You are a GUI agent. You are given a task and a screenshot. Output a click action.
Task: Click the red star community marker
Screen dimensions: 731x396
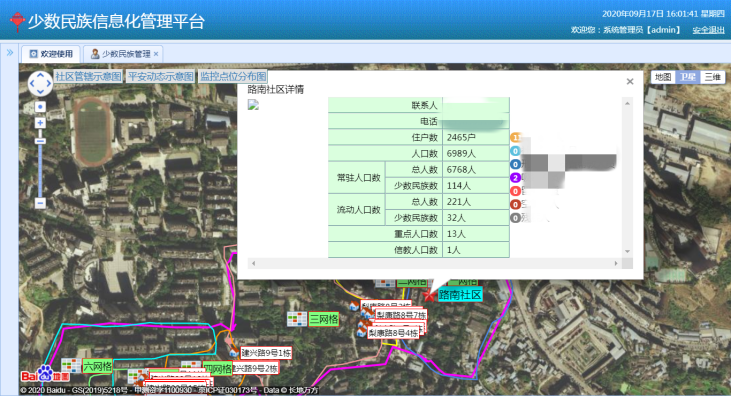coord(429,295)
